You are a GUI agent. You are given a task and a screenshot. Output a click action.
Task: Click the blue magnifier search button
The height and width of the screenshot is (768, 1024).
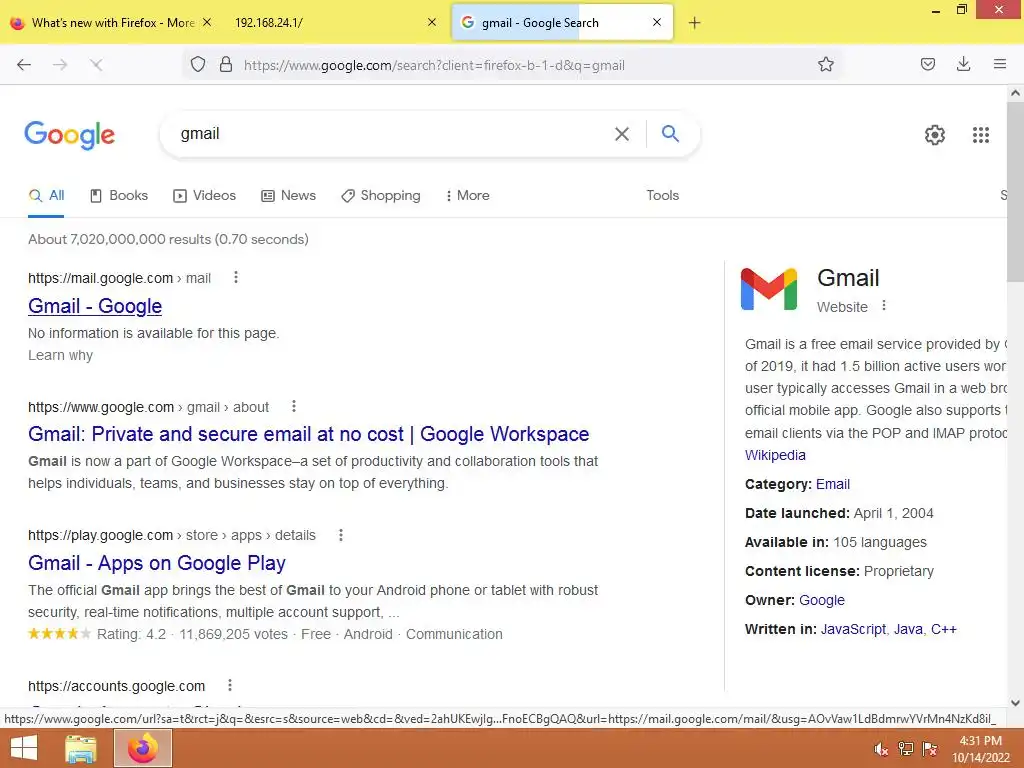(670, 133)
